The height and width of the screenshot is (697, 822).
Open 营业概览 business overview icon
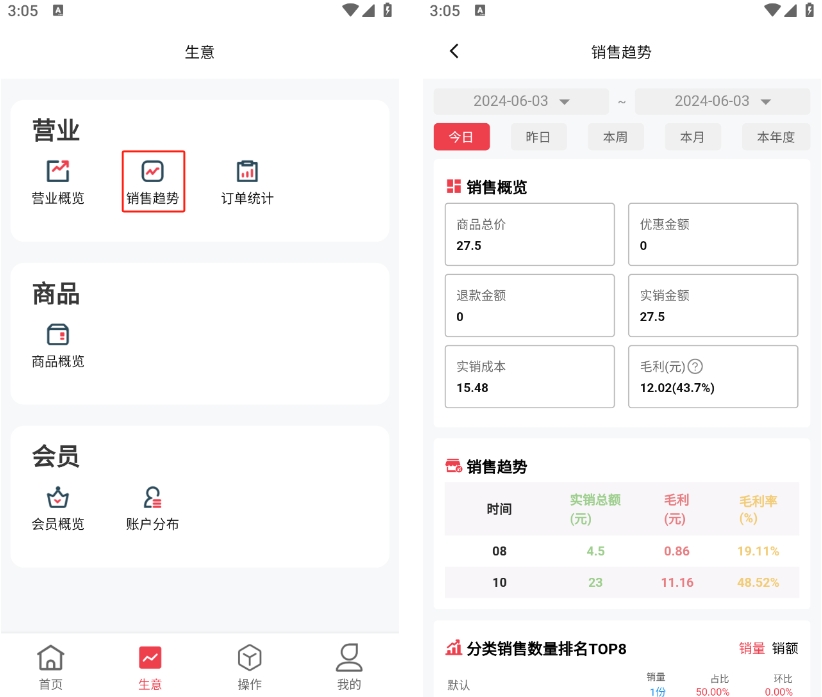pyautogui.click(x=58, y=182)
